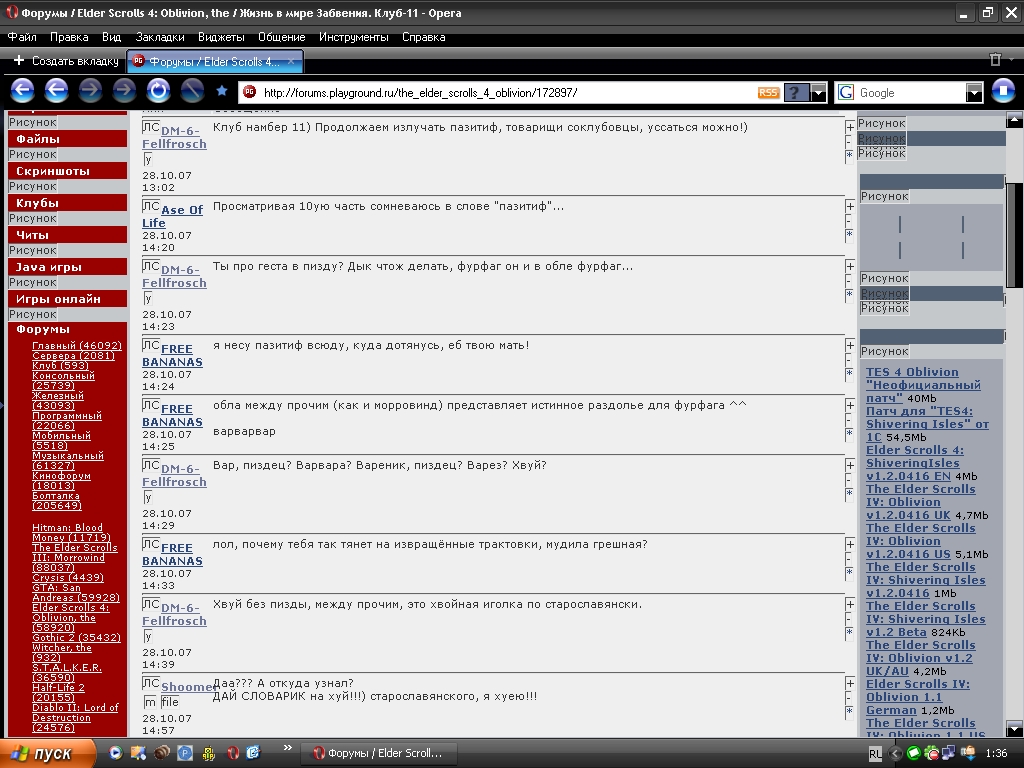This screenshot has height=768, width=1024.
Task: Open the Вид menu
Action: (x=112, y=37)
